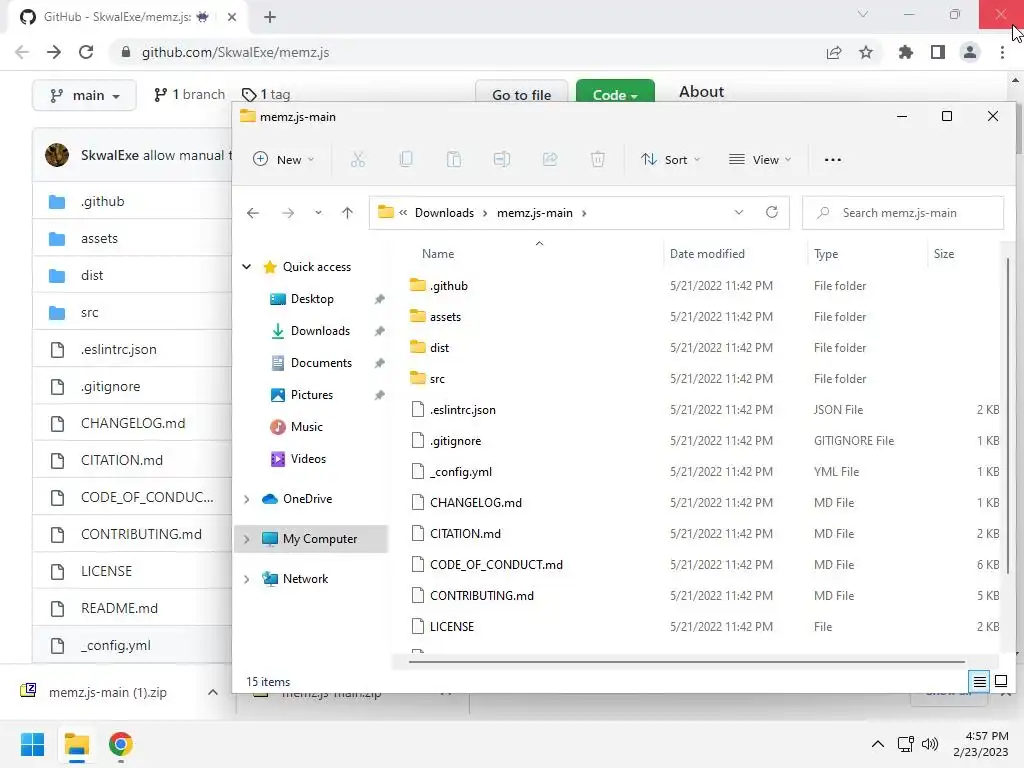Screen dimensions: 1024x768
Task: Switch to details view layout icon
Action: (x=980, y=682)
